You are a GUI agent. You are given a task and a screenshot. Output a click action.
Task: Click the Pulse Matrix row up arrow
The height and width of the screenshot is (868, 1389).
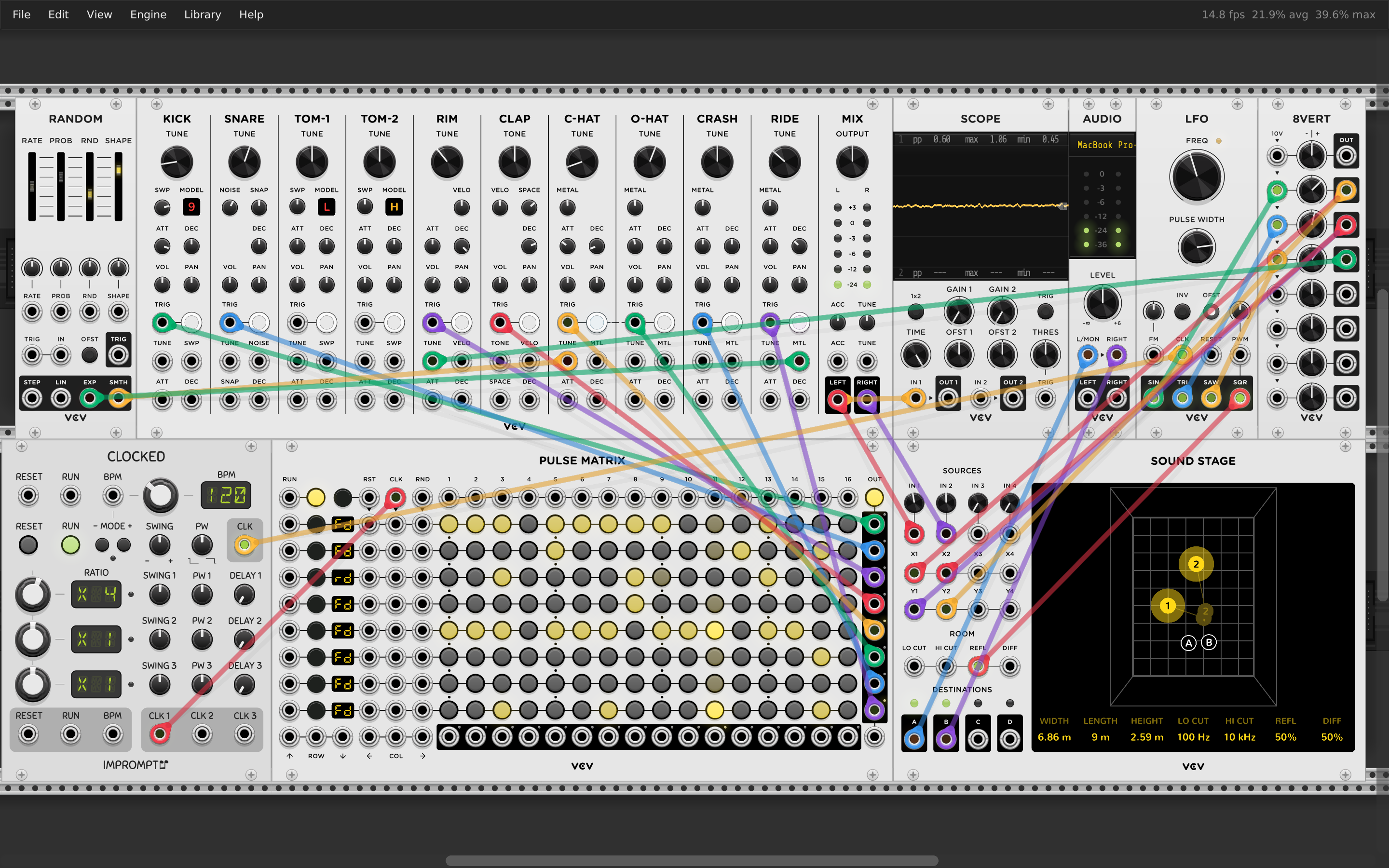pyautogui.click(x=289, y=756)
